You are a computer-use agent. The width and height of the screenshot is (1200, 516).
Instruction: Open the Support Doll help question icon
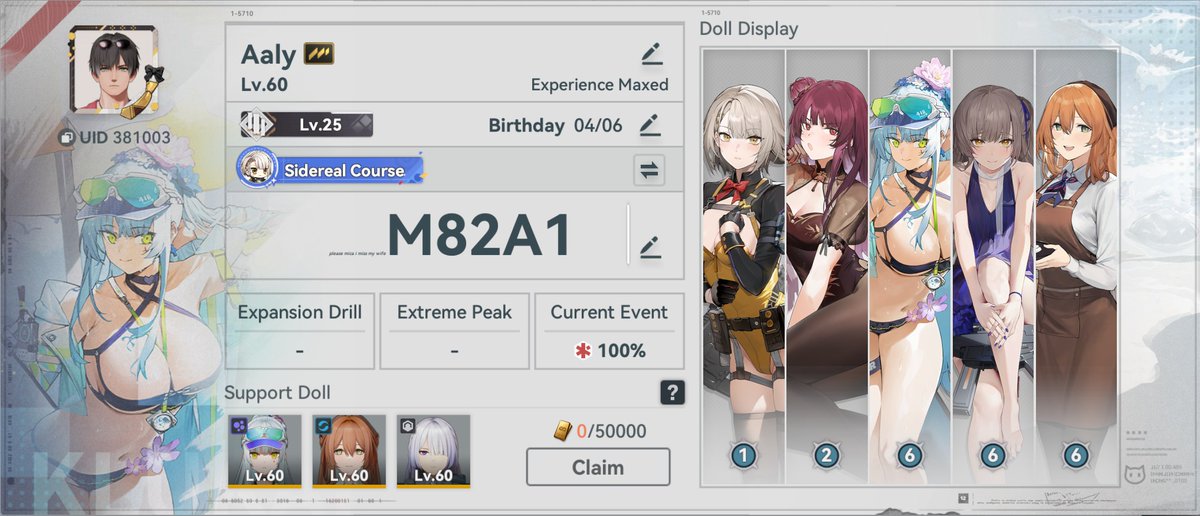[673, 392]
